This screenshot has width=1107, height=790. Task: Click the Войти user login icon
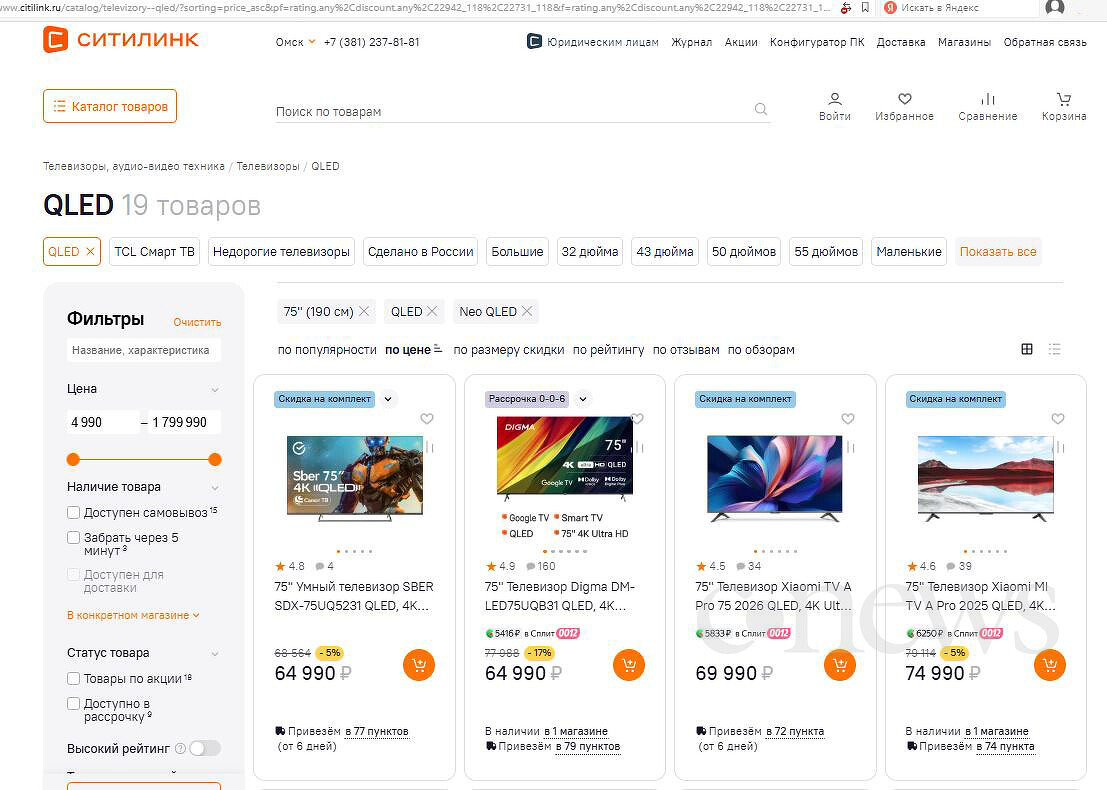834,100
